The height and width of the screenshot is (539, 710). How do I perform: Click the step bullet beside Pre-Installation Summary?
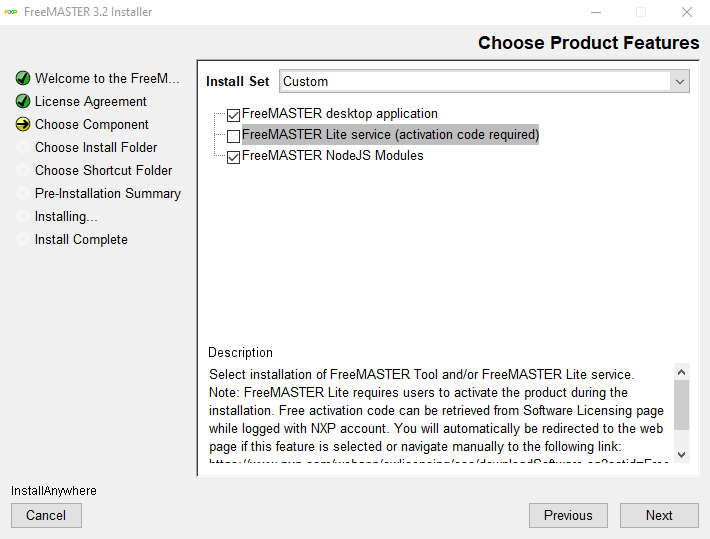tap(23, 193)
